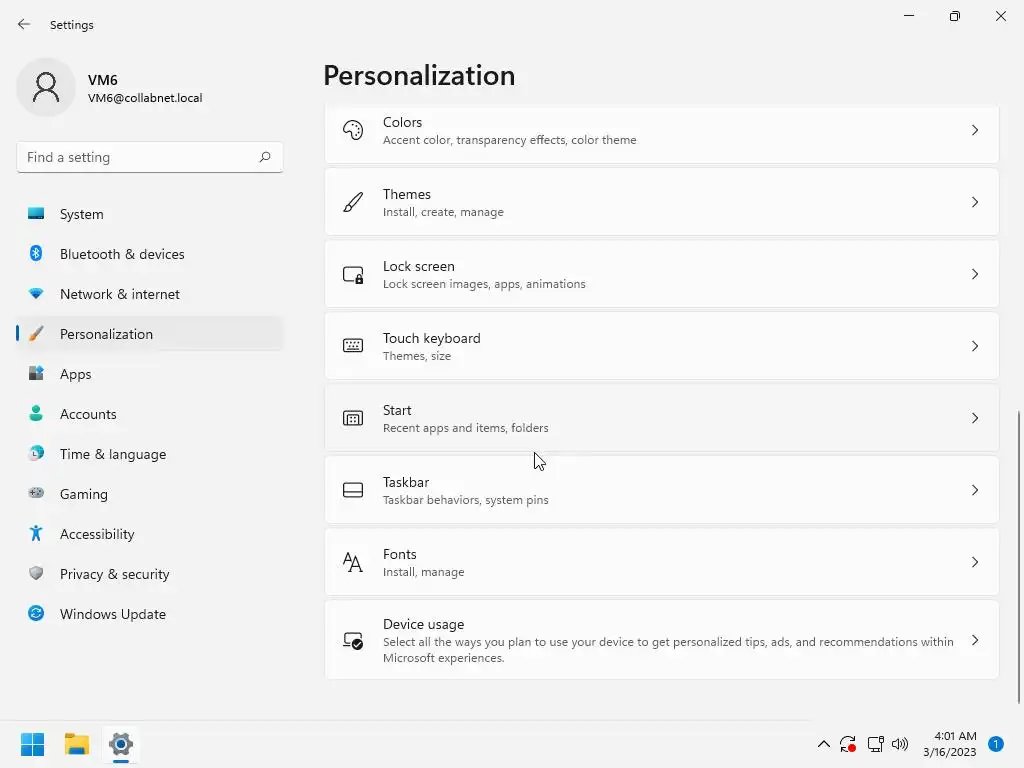
Task: Go to Time & language section
Action: coord(112,454)
